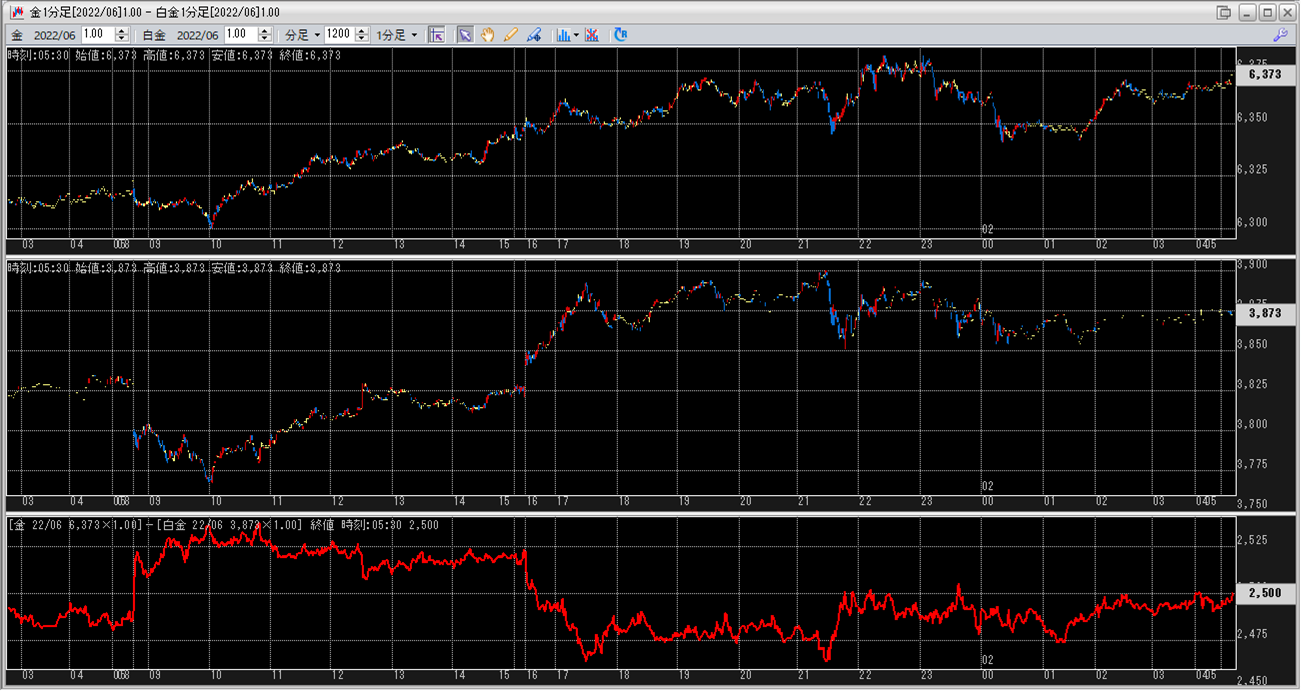Click the bar count 1200 input field
The height and width of the screenshot is (691, 1301).
coord(338,35)
